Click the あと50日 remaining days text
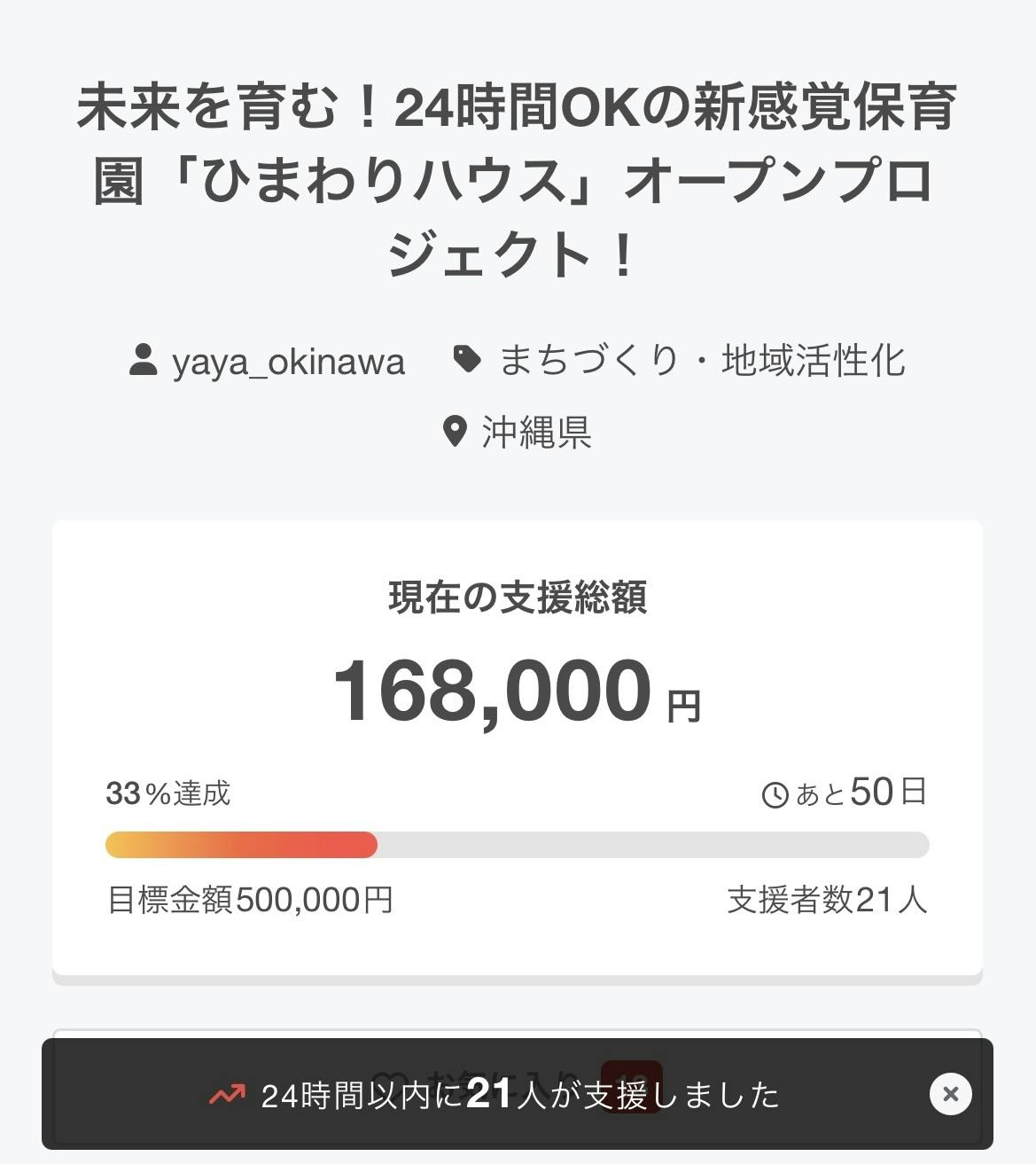 coord(861,793)
